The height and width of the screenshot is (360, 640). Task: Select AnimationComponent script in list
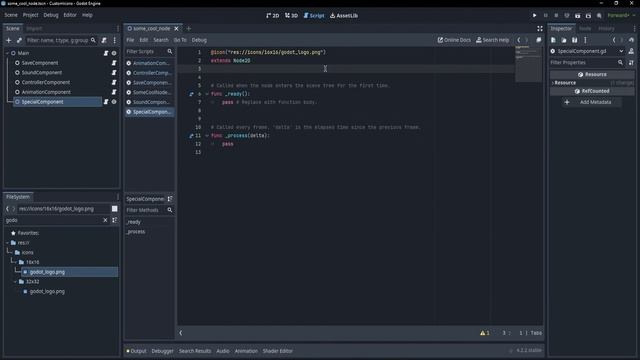click(149, 63)
